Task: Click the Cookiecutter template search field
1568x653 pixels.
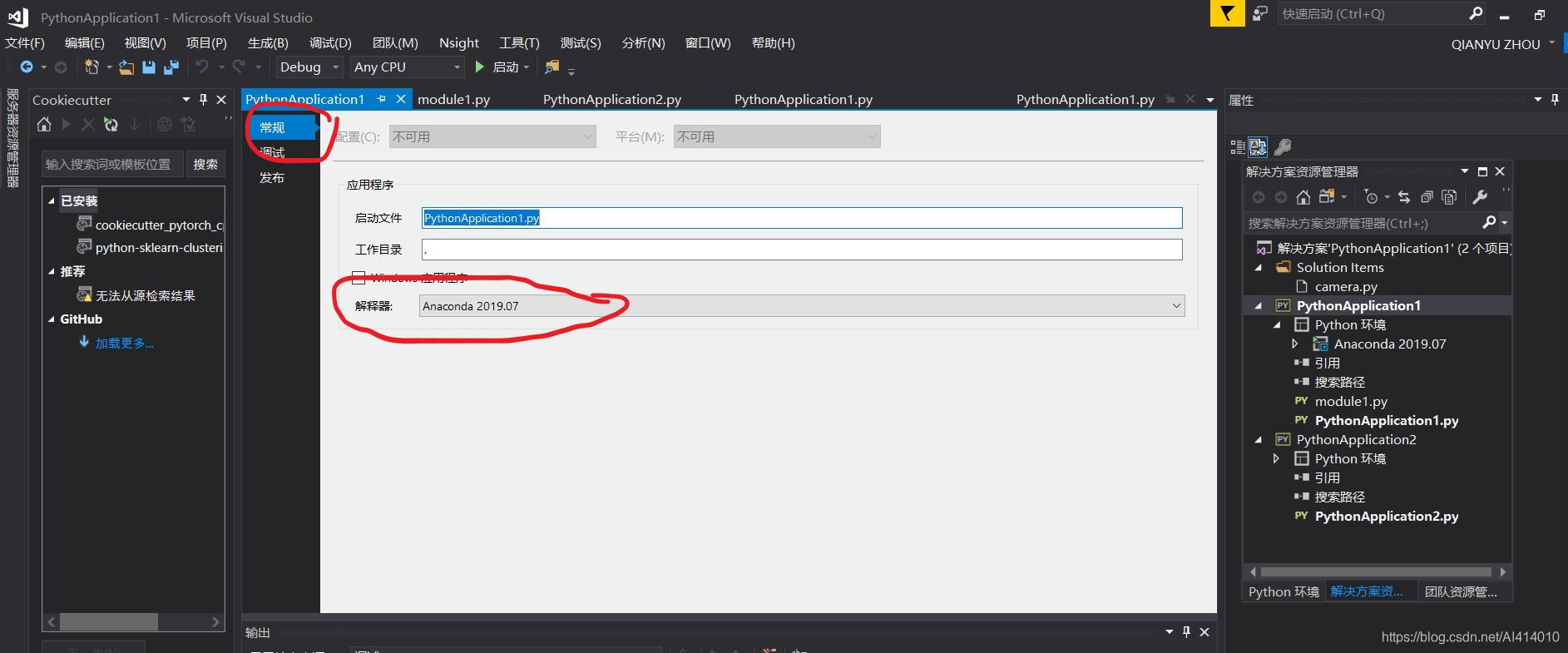Action: coord(112,164)
